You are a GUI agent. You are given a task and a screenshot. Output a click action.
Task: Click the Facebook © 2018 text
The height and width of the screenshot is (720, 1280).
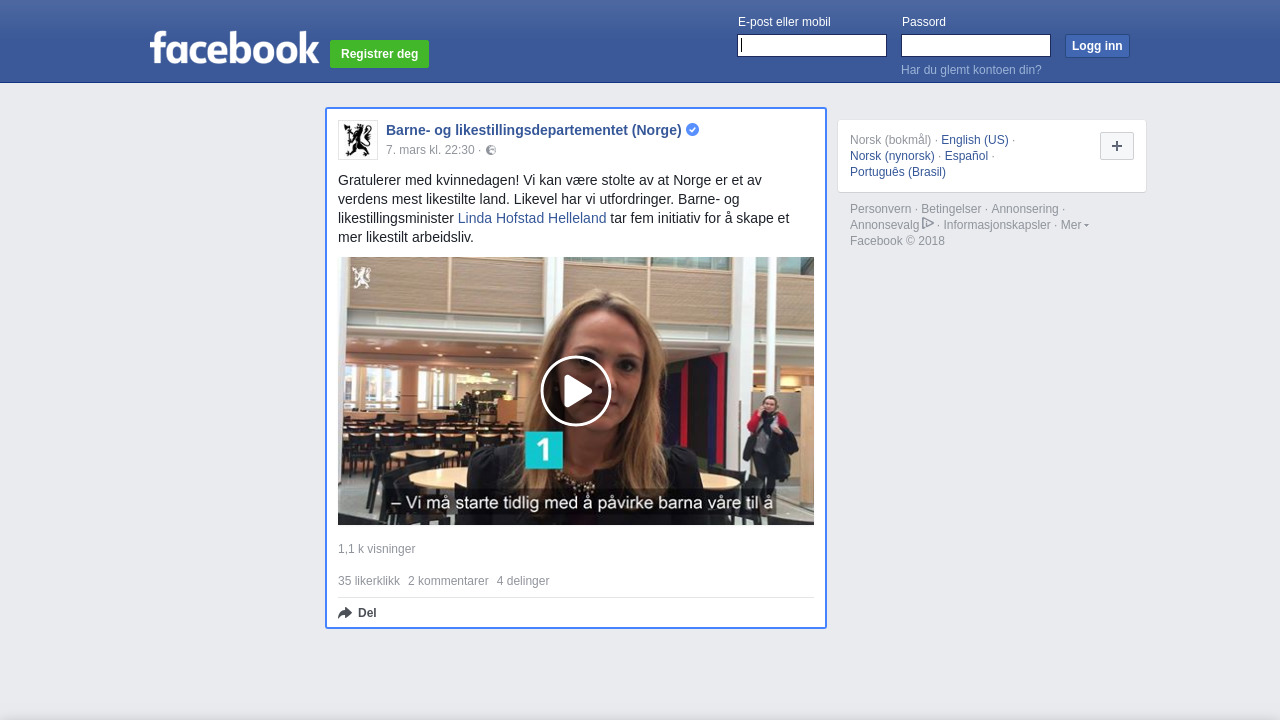[x=897, y=241]
